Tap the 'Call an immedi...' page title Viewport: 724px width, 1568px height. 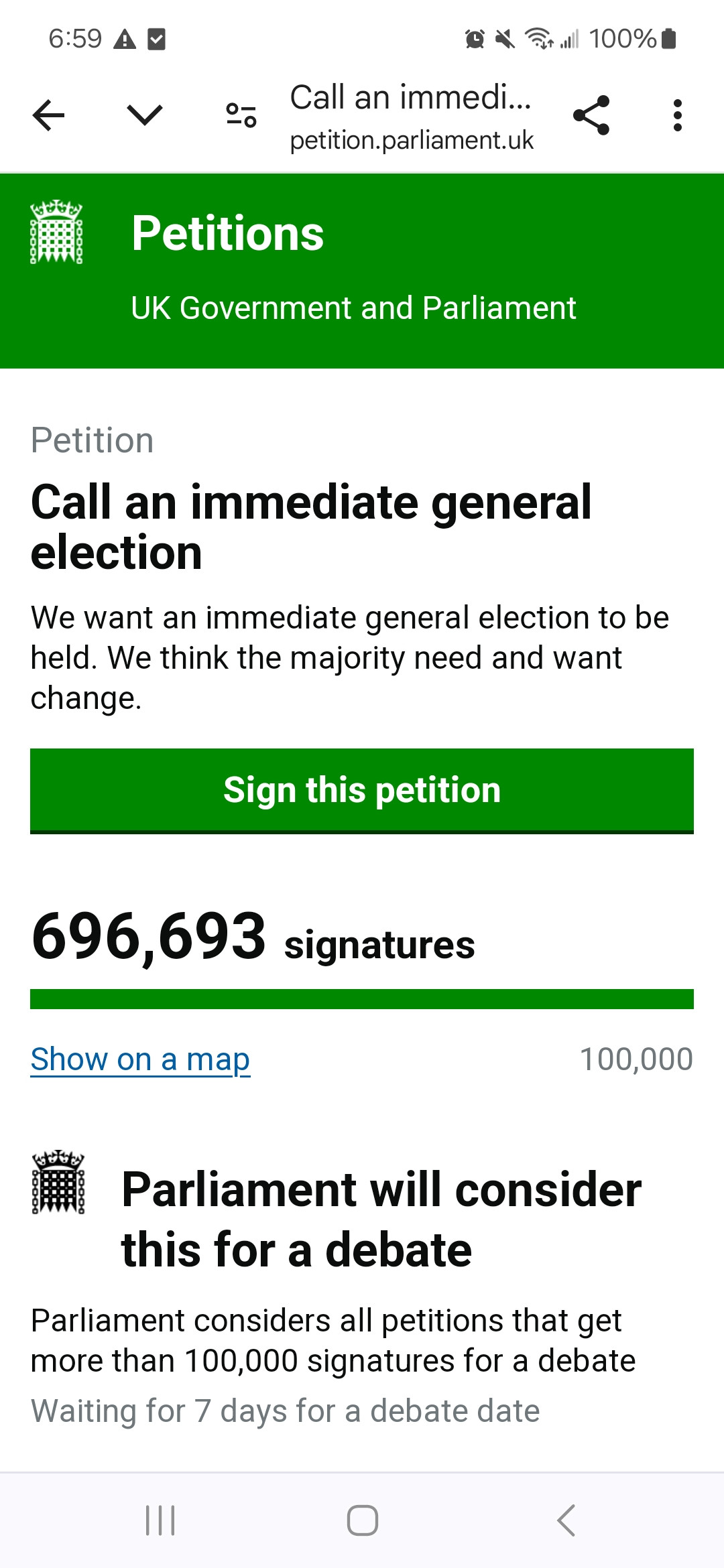pyautogui.click(x=410, y=98)
